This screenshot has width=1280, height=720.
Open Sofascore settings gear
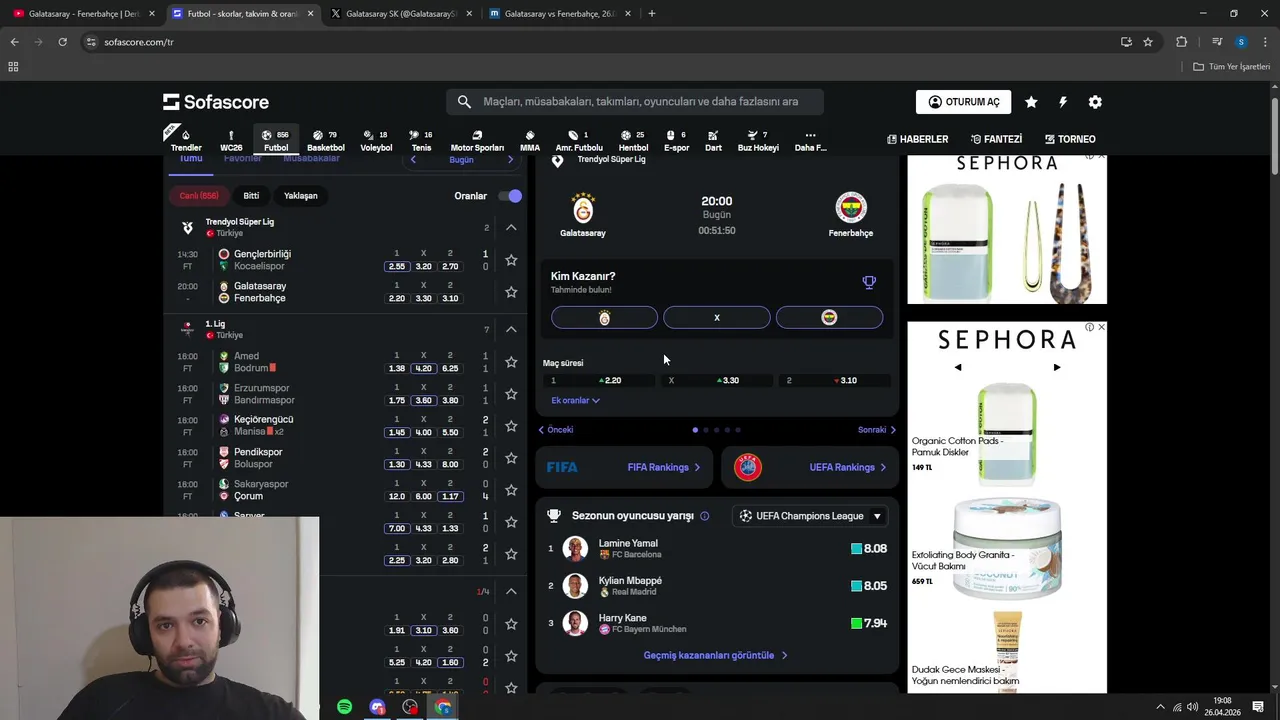(x=1095, y=102)
